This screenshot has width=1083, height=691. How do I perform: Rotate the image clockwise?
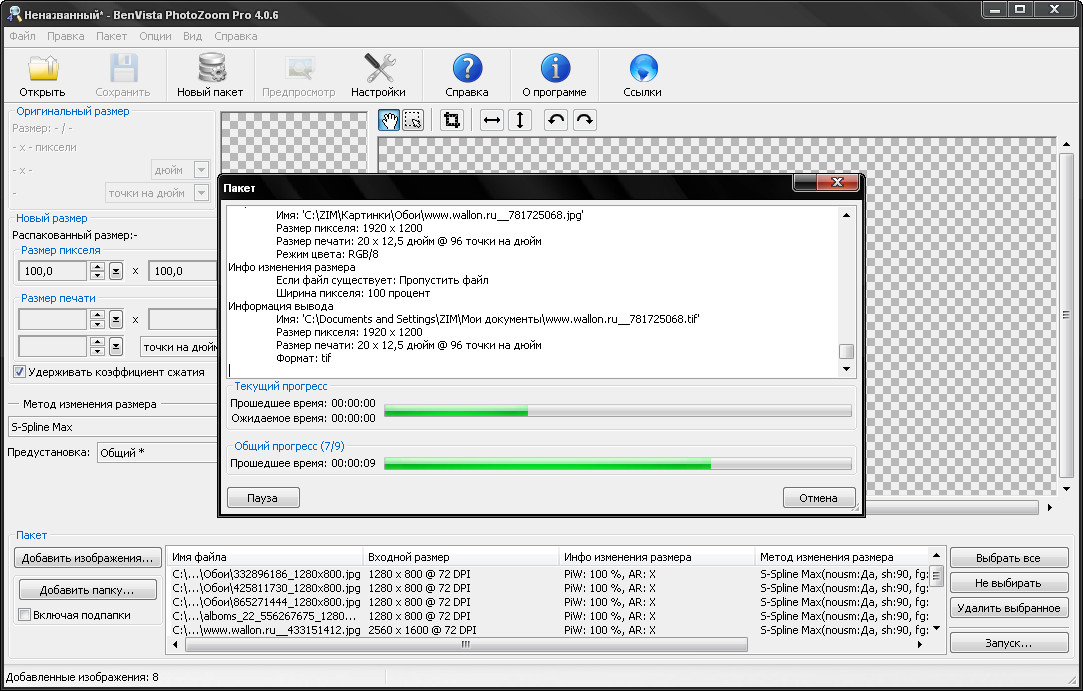[584, 120]
